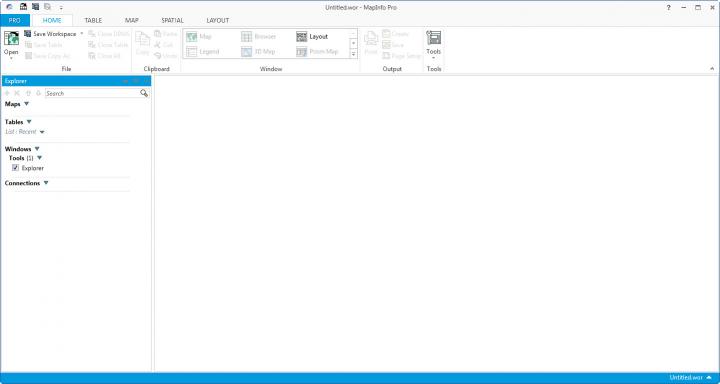This screenshot has height=384, width=720.
Task: Click the disabled Save Table command
Action: point(44,45)
